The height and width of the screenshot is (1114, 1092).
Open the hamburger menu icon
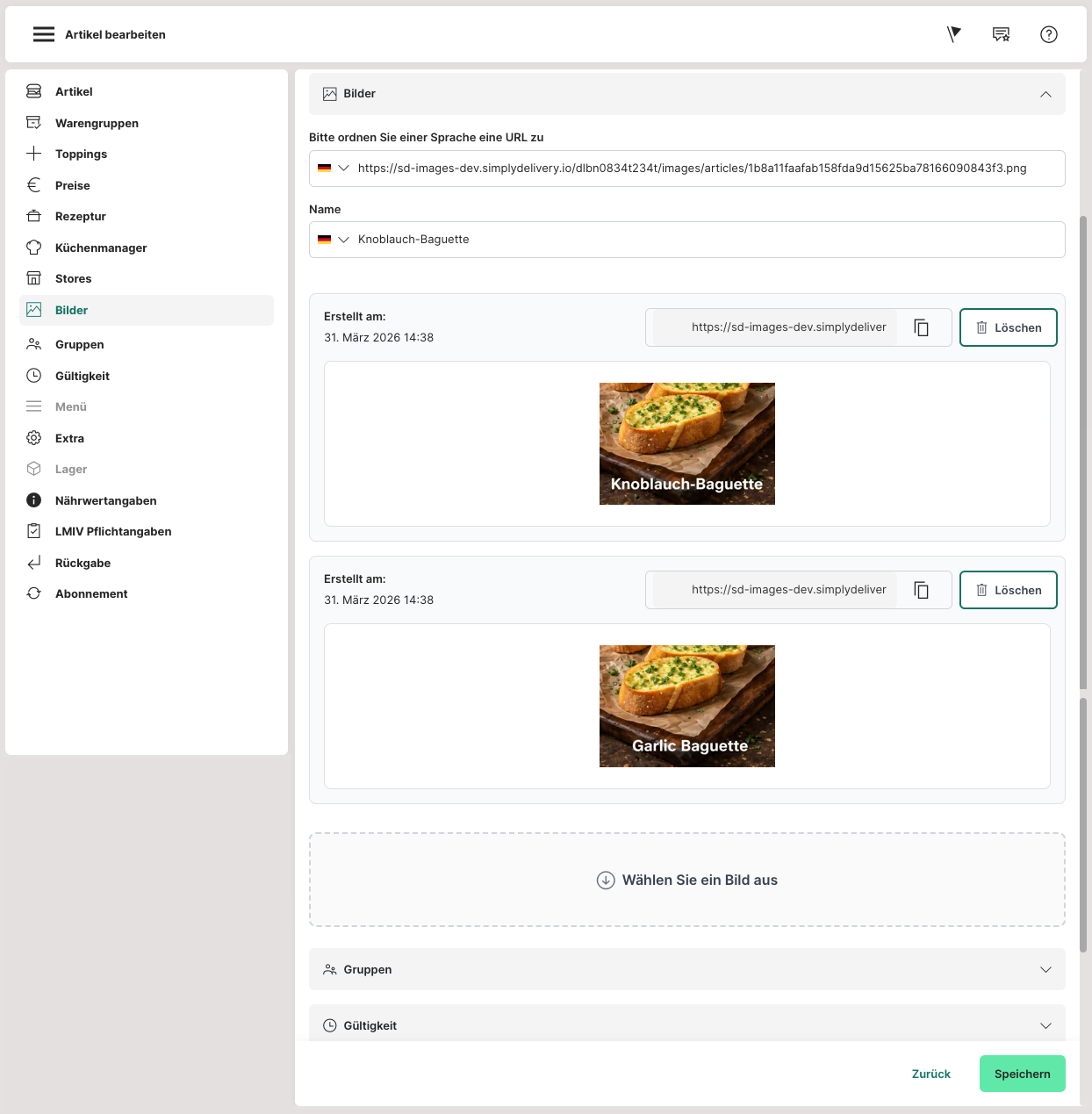pyautogui.click(x=43, y=34)
